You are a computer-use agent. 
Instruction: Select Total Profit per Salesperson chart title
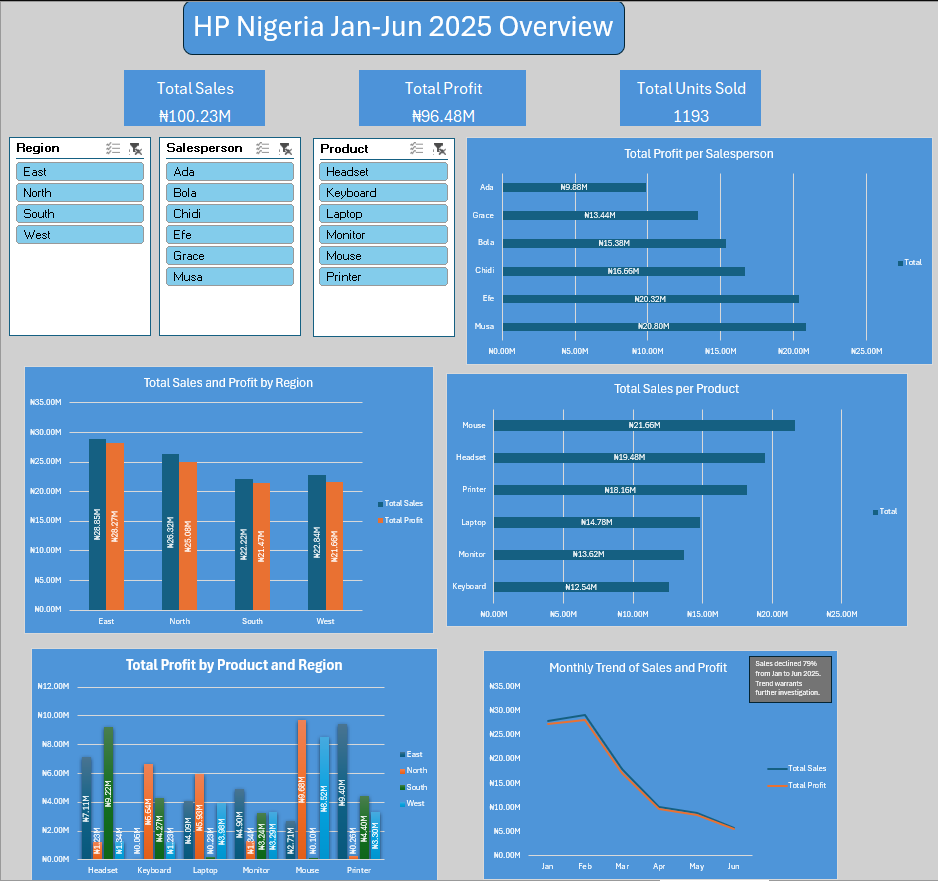[x=699, y=154]
